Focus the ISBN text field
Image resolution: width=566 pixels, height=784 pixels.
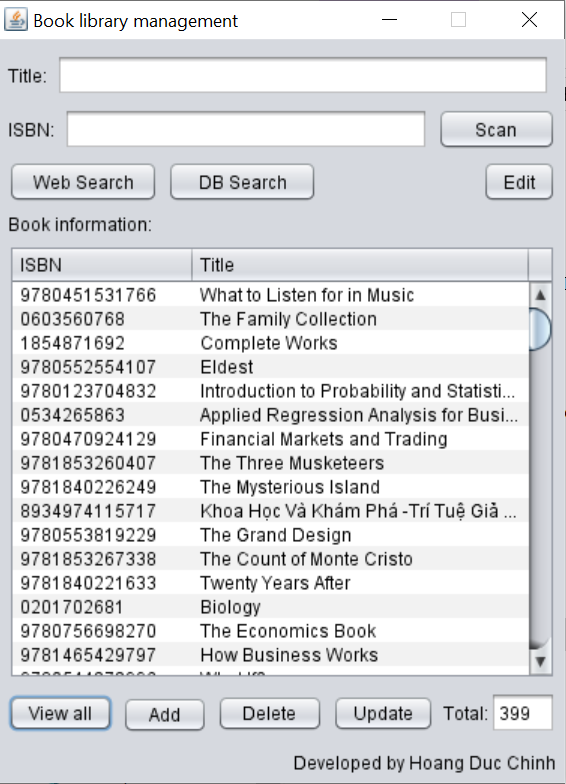(246, 130)
